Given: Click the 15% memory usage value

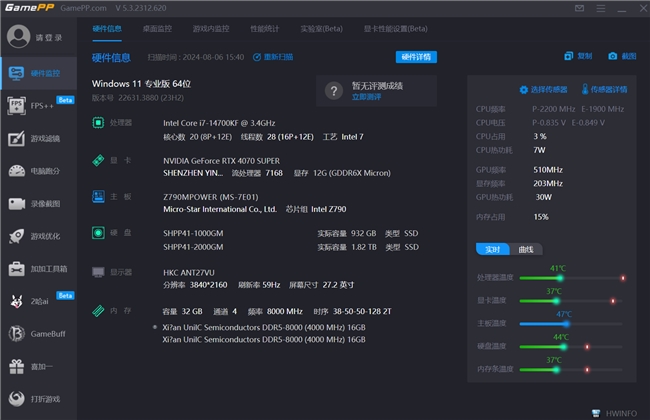Looking at the screenshot, I should point(541,217).
